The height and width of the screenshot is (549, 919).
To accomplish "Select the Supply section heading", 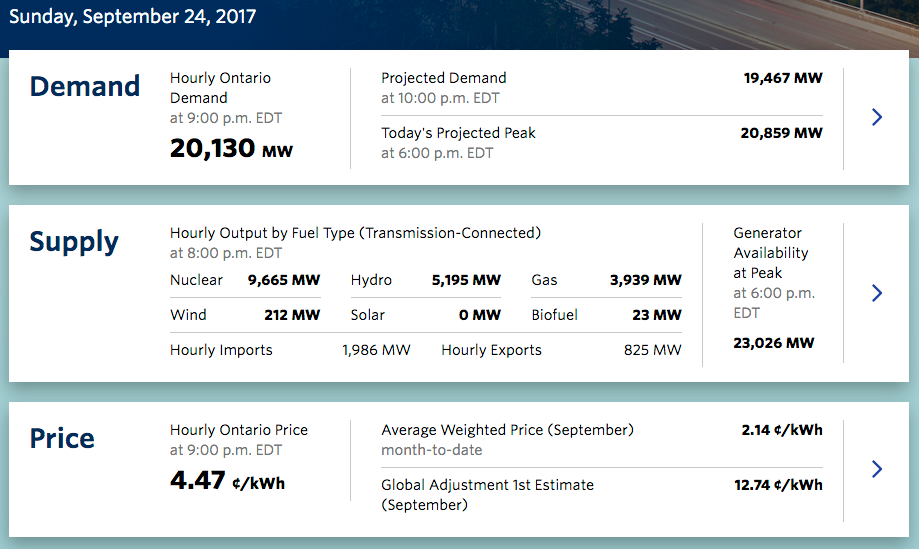I will pyautogui.click(x=74, y=242).
